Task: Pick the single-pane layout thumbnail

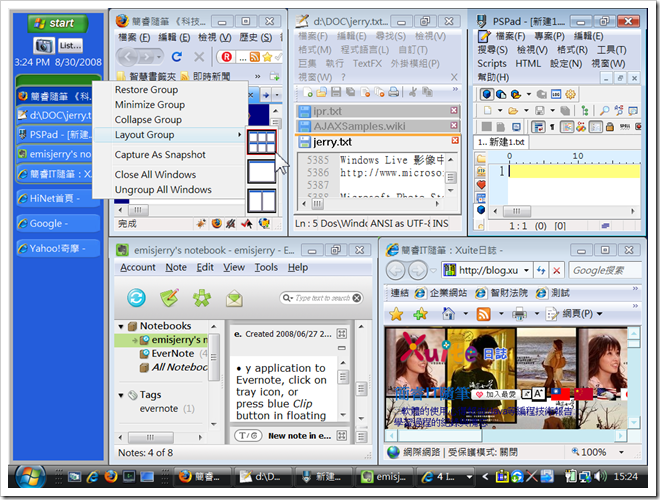Action: (x=261, y=172)
